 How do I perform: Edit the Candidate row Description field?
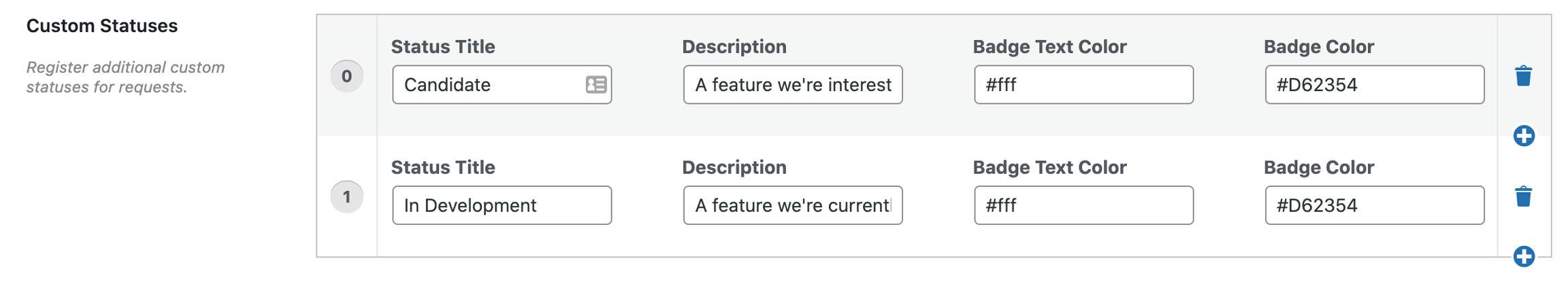792,85
